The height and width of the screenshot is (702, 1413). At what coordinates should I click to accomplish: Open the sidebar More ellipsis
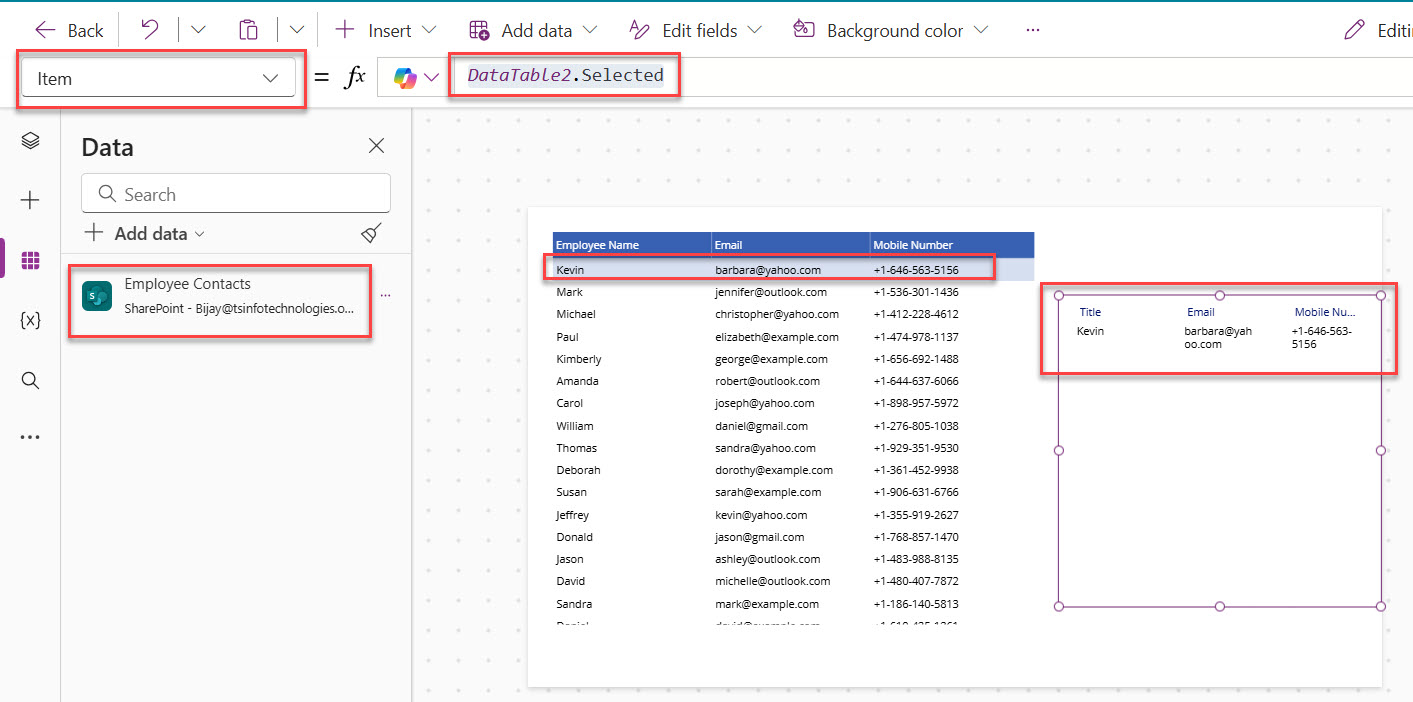[30, 437]
